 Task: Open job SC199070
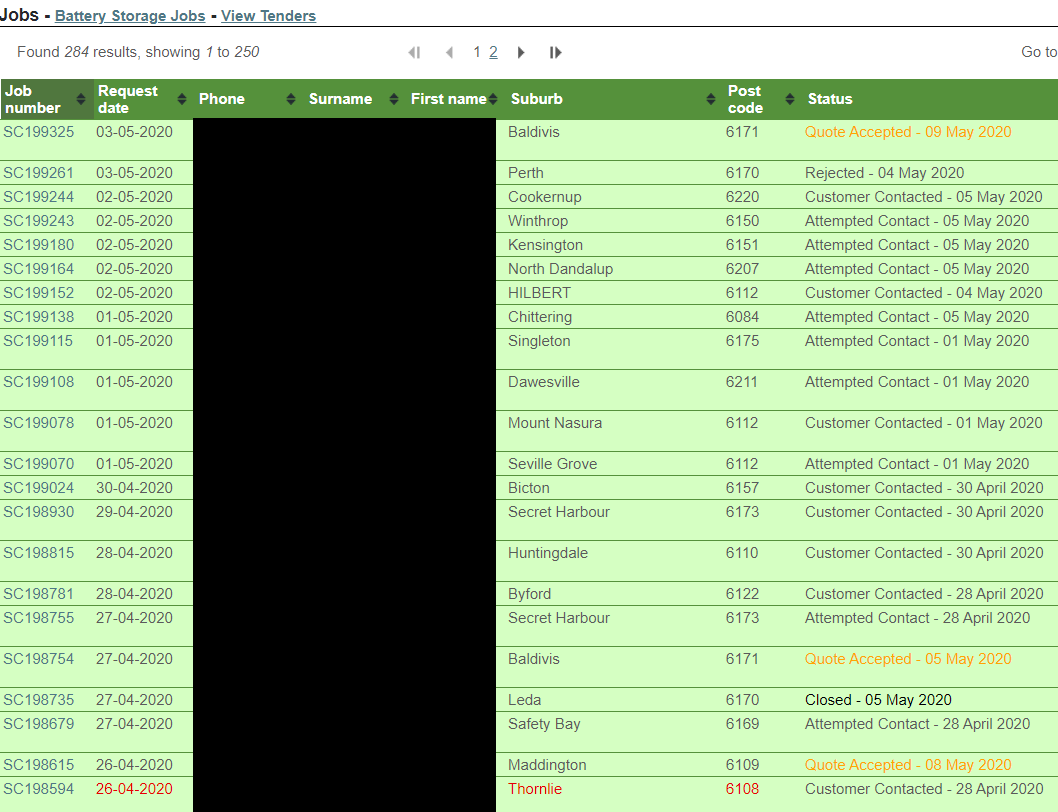[38, 464]
